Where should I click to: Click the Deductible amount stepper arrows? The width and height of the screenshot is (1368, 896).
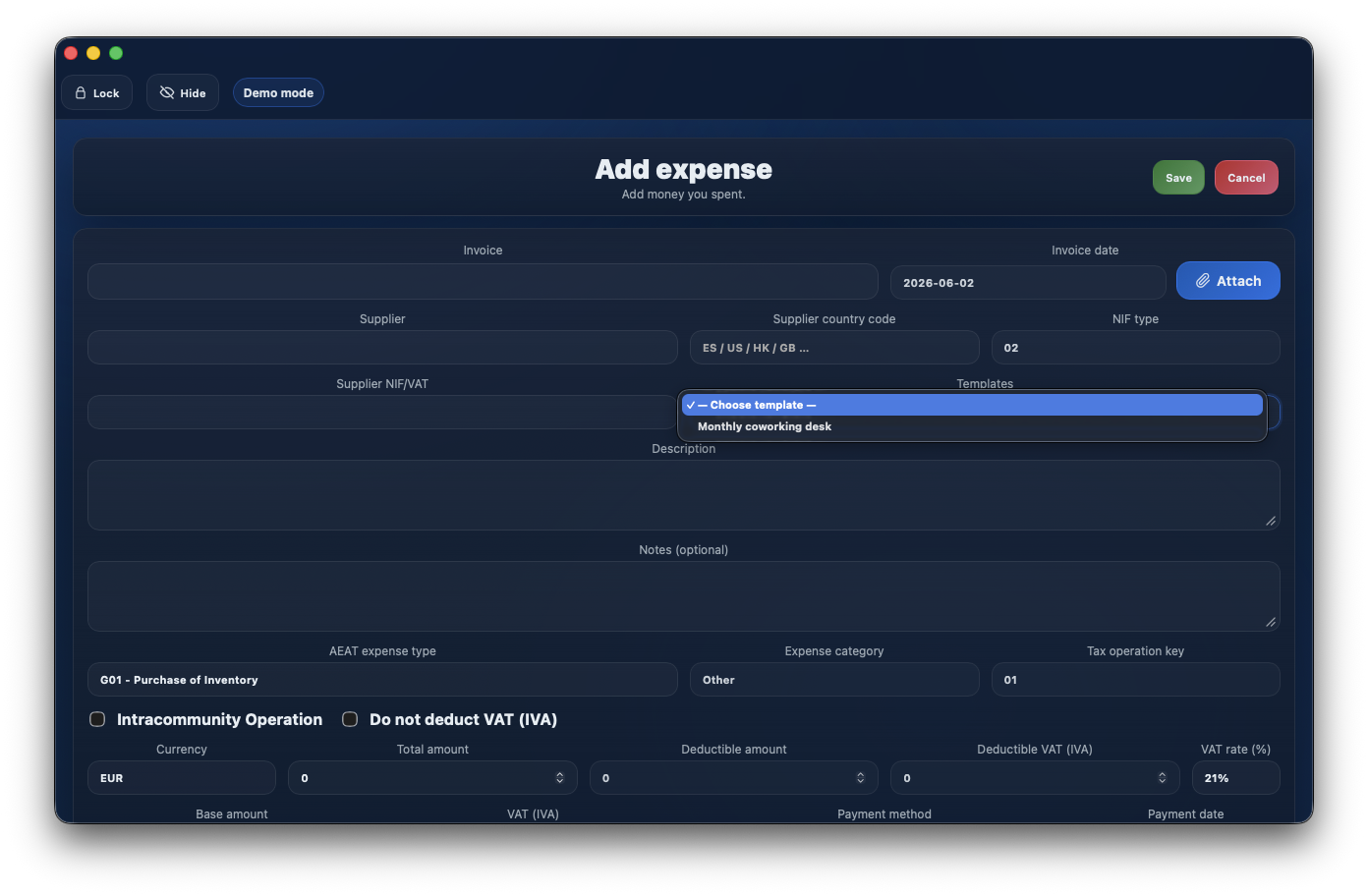coord(861,778)
